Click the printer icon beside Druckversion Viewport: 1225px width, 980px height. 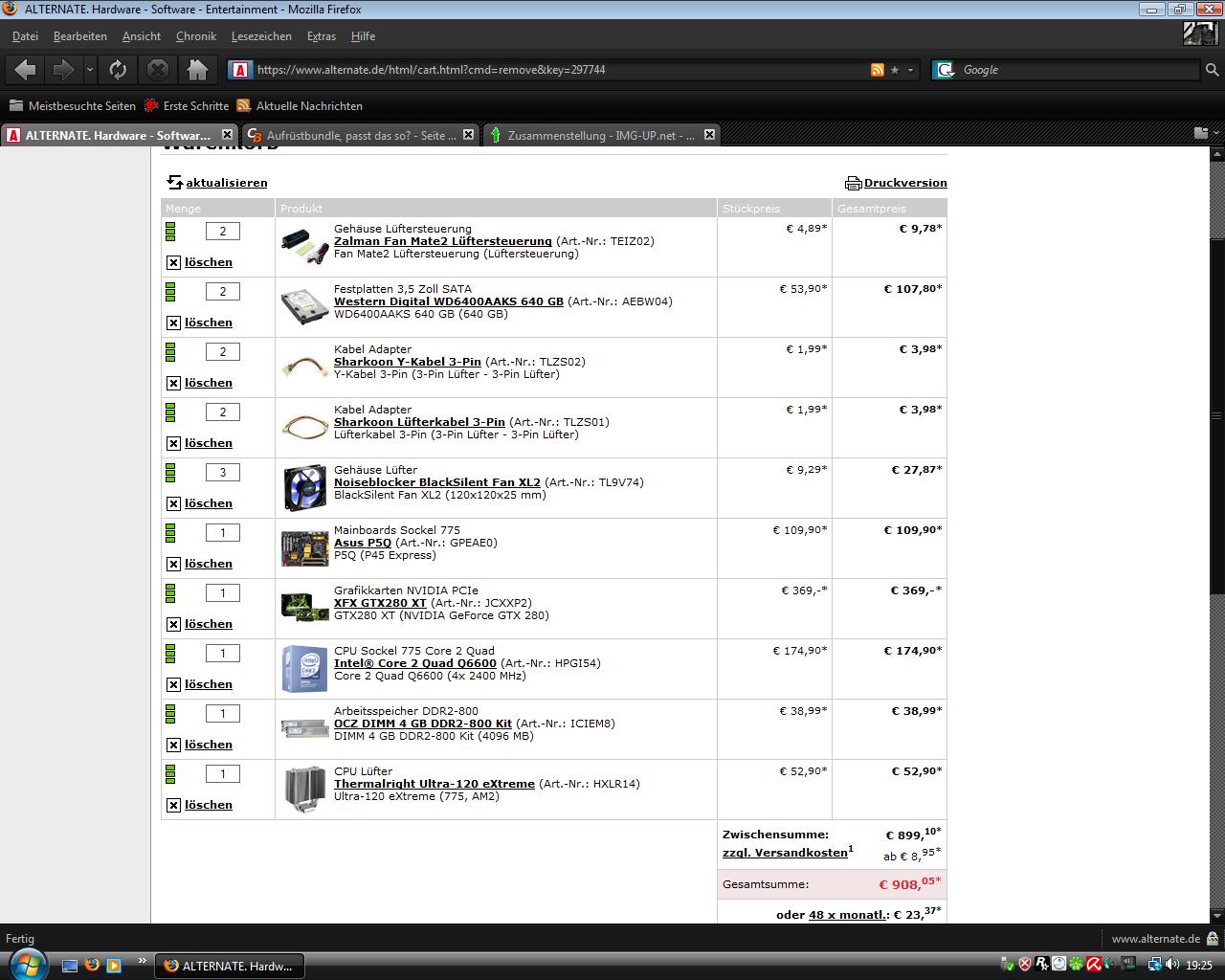tap(853, 183)
